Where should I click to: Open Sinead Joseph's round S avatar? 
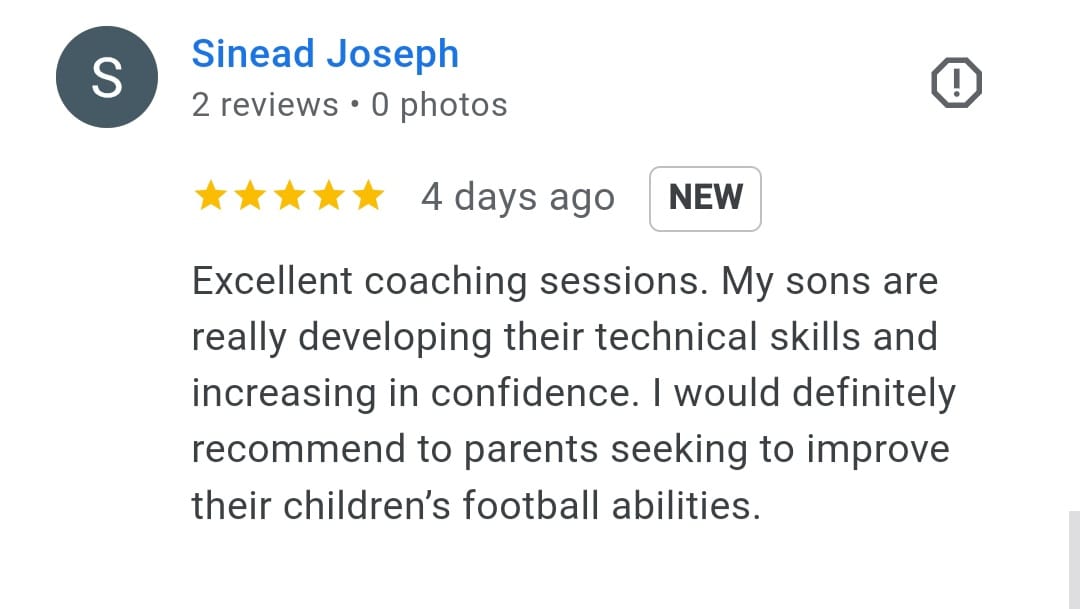[107, 77]
